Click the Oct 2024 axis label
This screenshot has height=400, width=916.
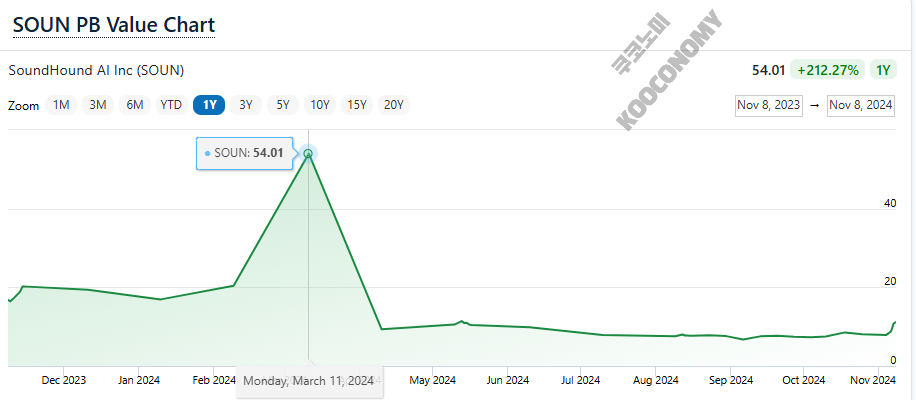coord(803,381)
